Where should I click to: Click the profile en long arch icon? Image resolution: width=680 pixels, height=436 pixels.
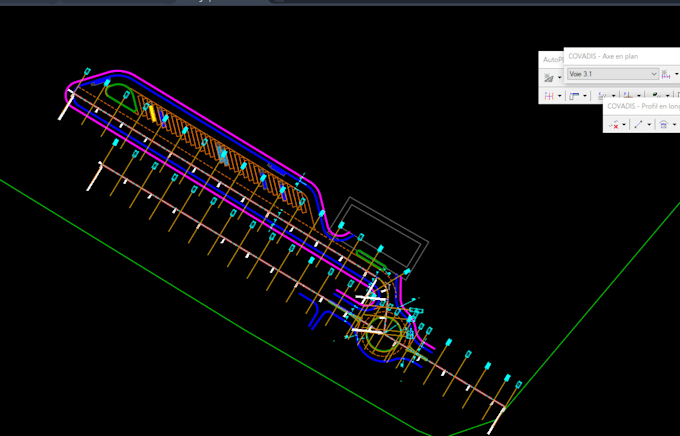(664, 125)
